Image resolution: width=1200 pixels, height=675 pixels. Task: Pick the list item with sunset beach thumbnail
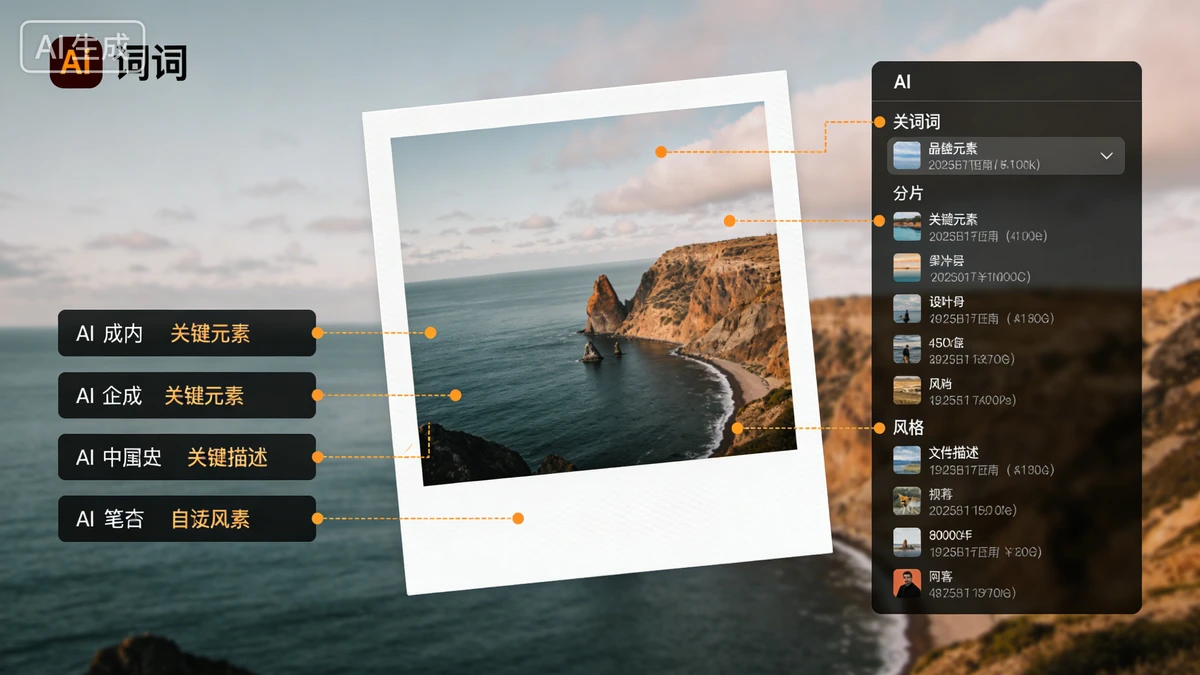[907, 268]
